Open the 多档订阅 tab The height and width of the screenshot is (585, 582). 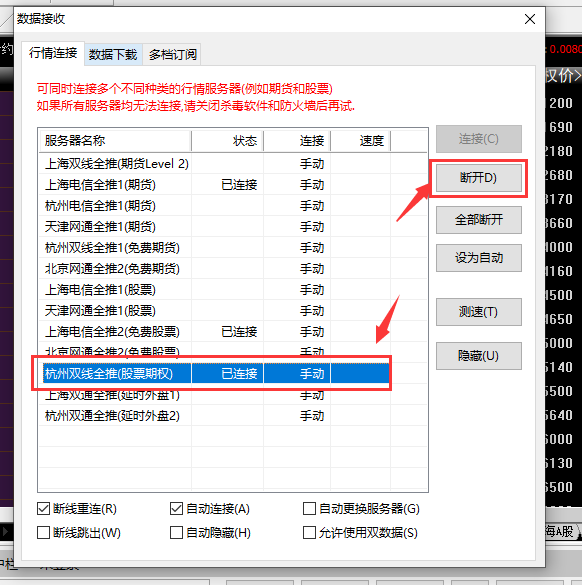172,55
